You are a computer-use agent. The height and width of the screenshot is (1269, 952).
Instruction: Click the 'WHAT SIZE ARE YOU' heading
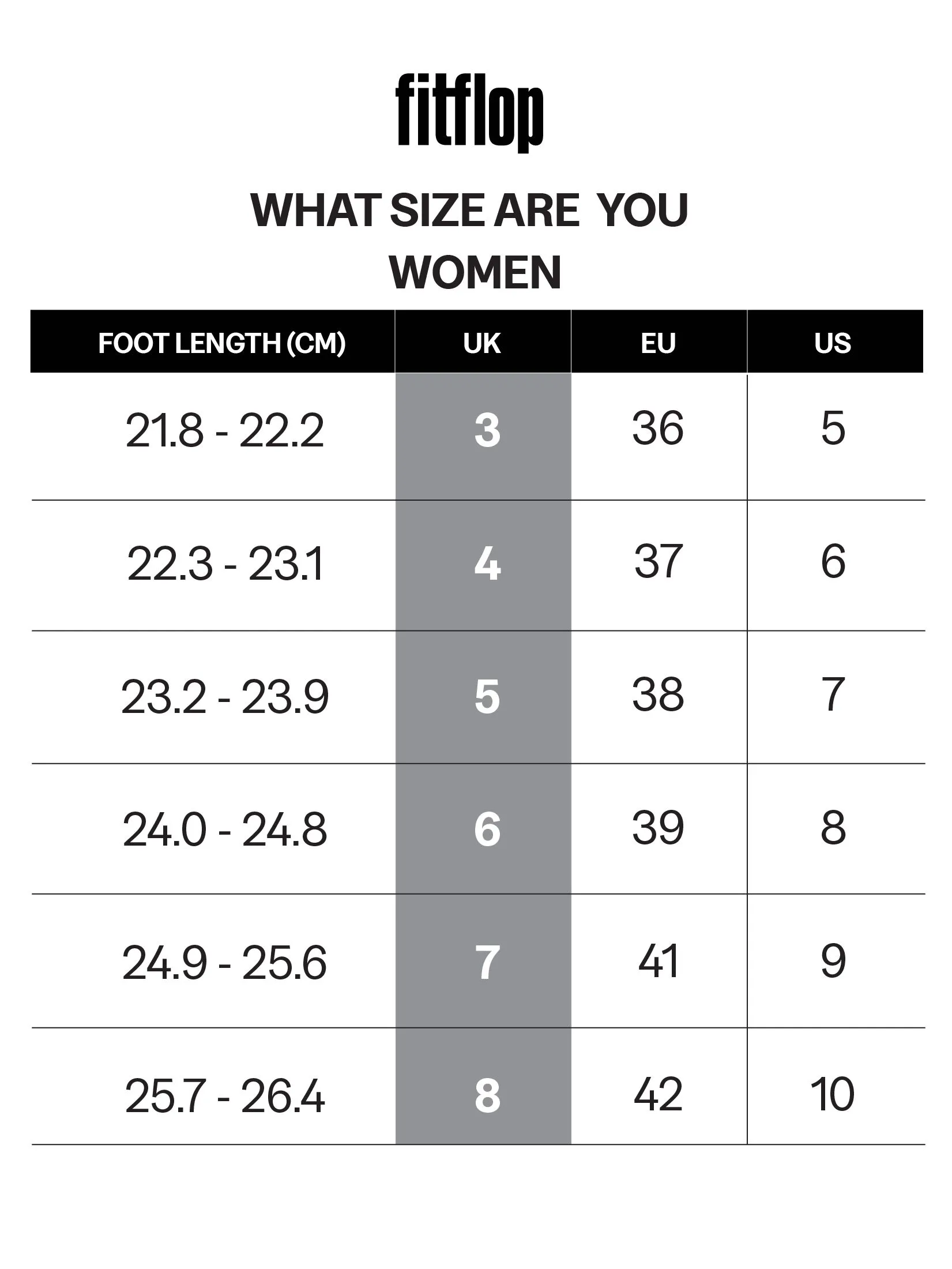coord(469,211)
